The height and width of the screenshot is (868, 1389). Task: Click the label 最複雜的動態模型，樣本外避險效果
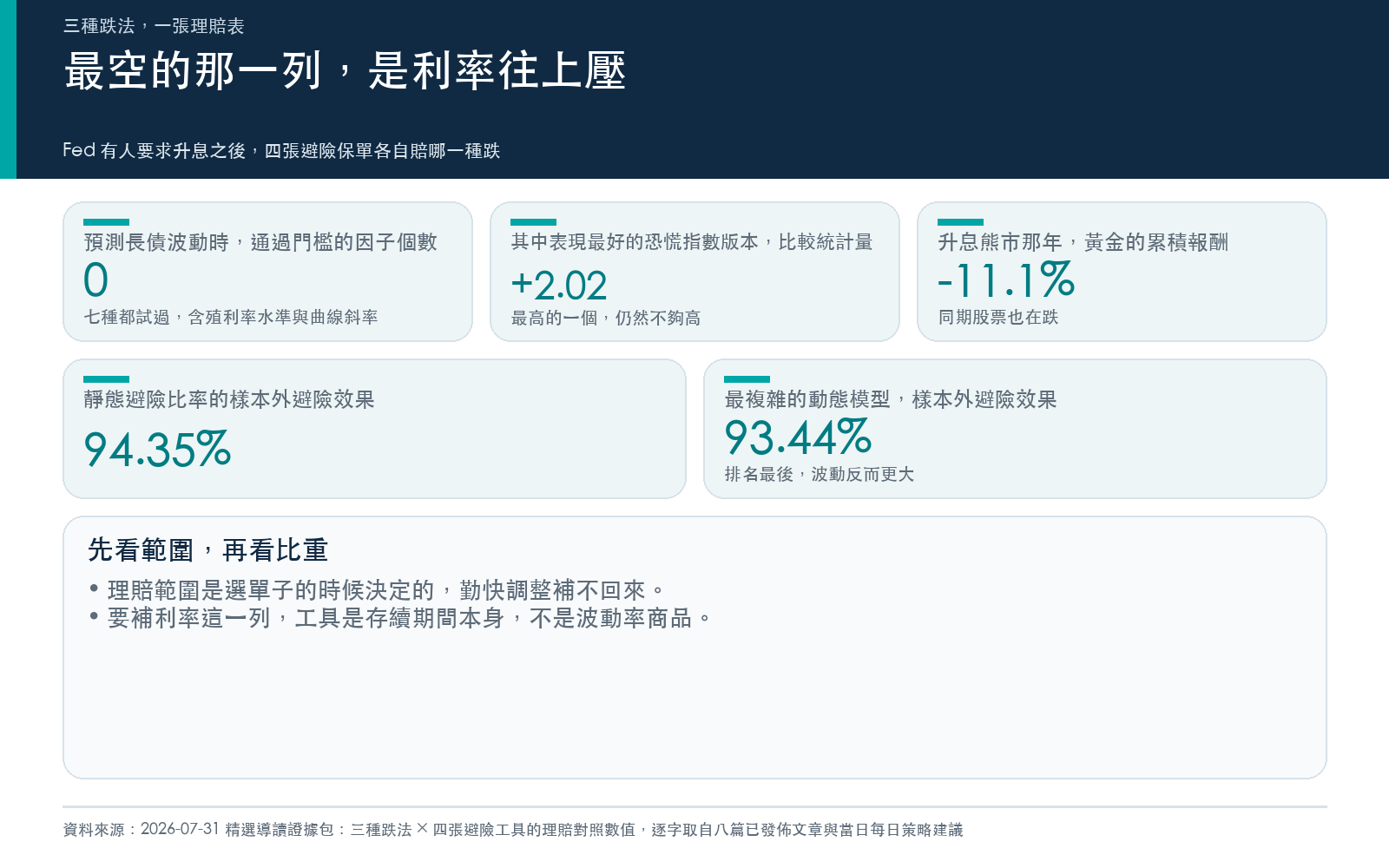tap(891, 399)
